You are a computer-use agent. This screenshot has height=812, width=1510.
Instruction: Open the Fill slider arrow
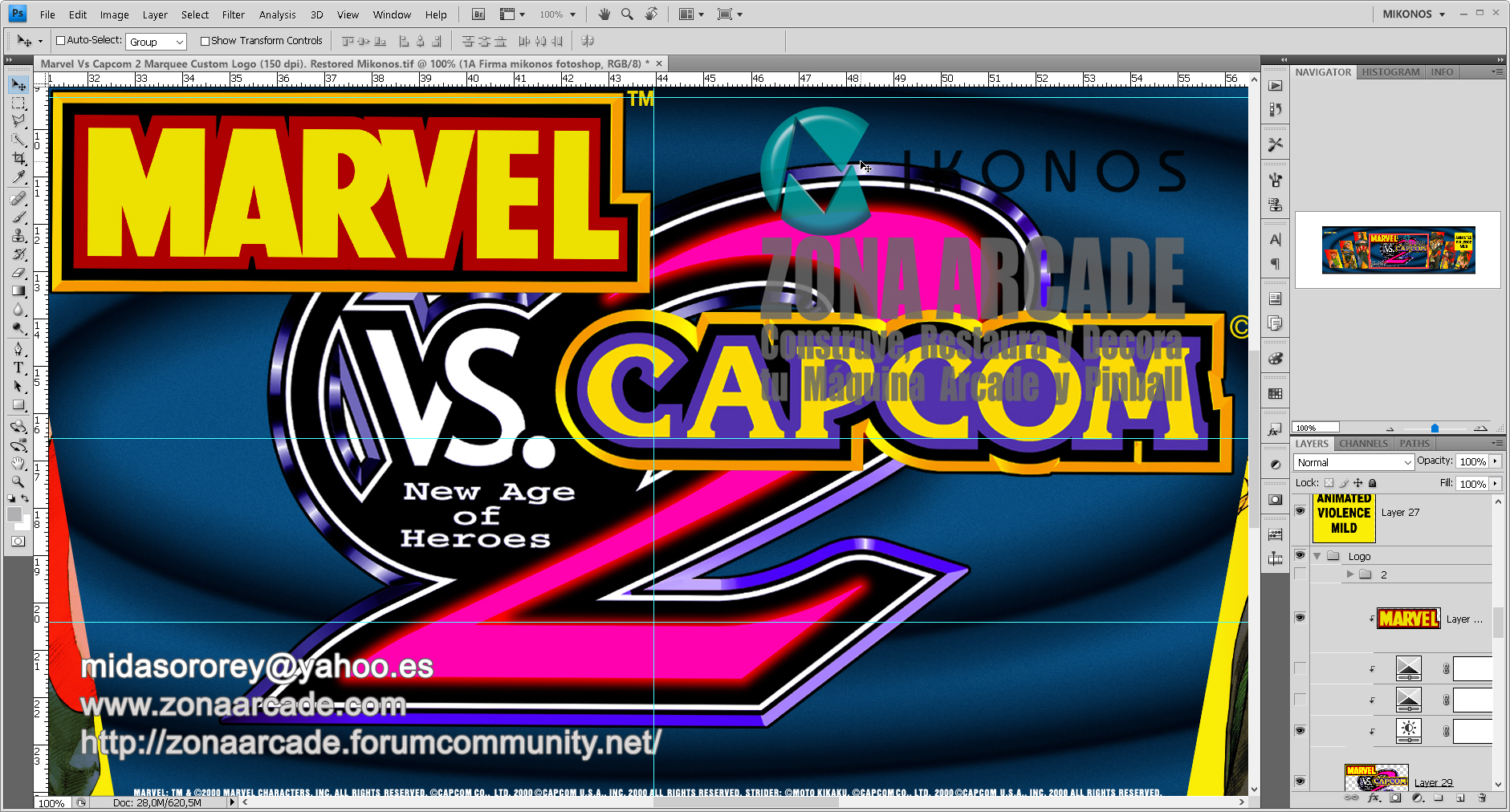tap(1495, 484)
